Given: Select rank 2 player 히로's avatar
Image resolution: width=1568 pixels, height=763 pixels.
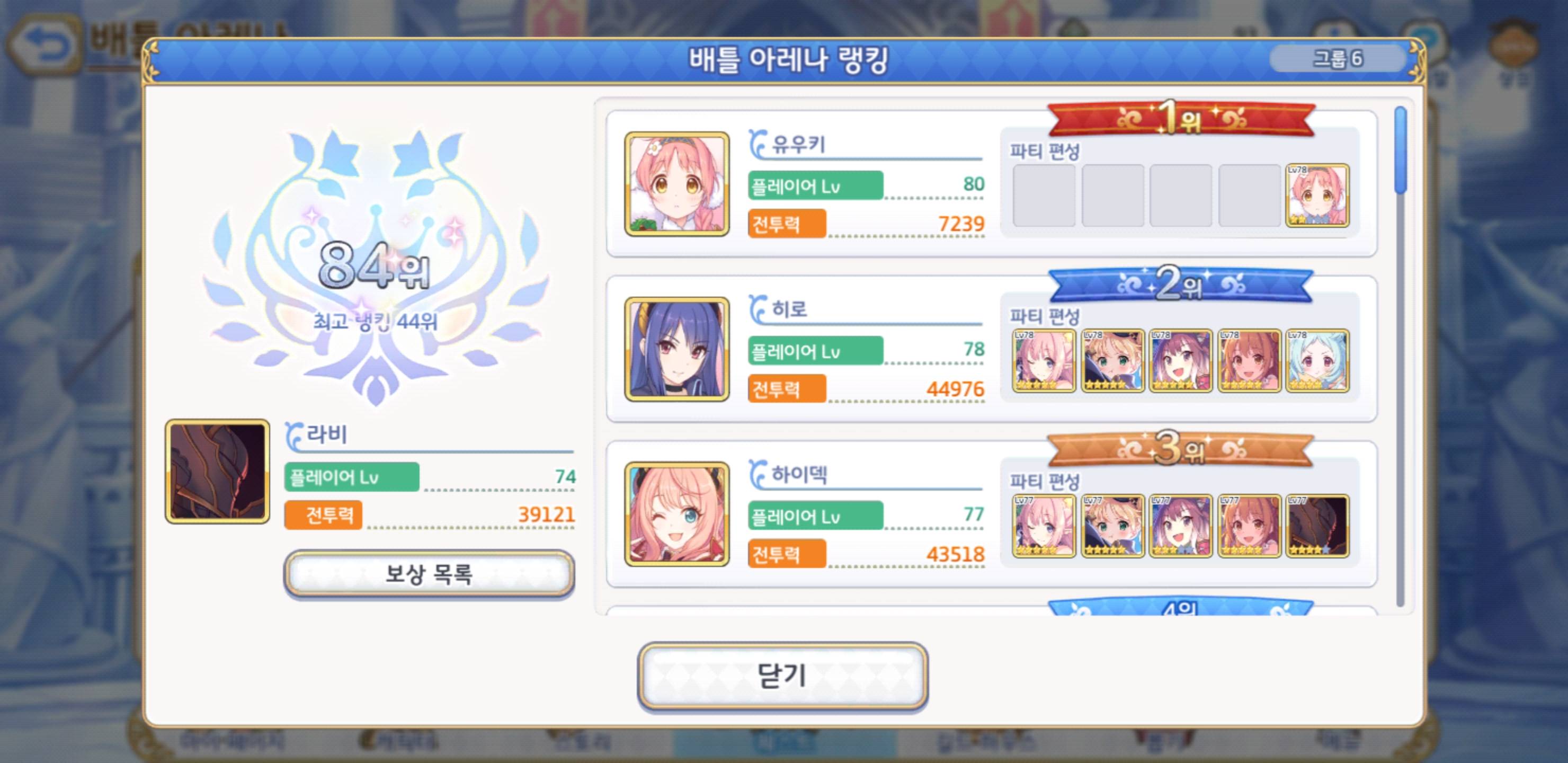Looking at the screenshot, I should tap(677, 350).
